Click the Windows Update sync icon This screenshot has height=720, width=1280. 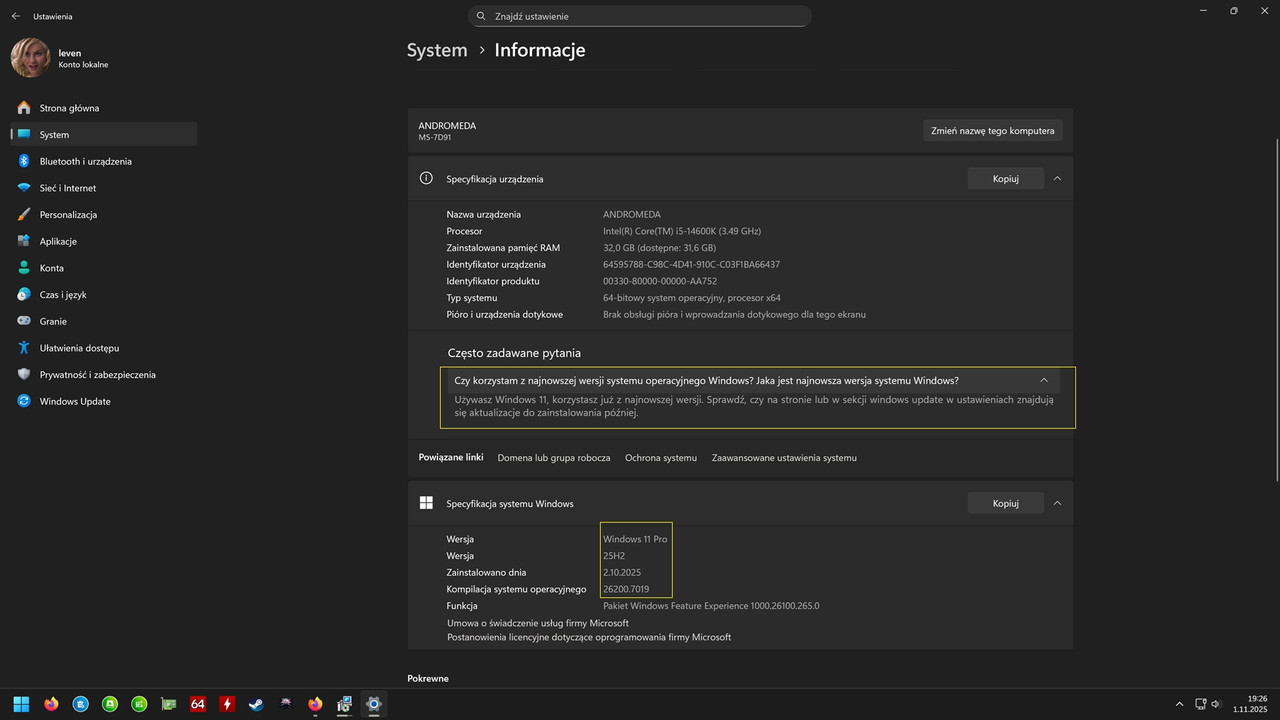24,401
